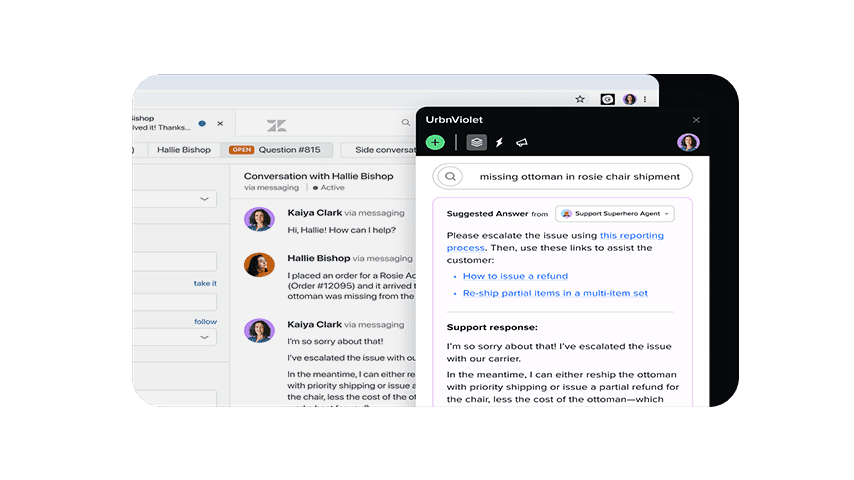Open the browser three-dot menu

coord(647,99)
